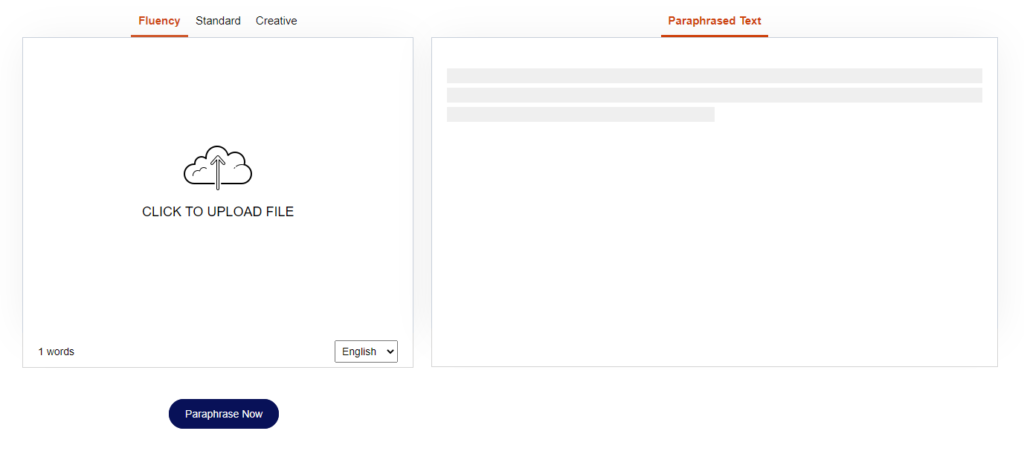This screenshot has width=1024, height=454.
Task: Click the Paraphrase Now button
Action: (224, 414)
